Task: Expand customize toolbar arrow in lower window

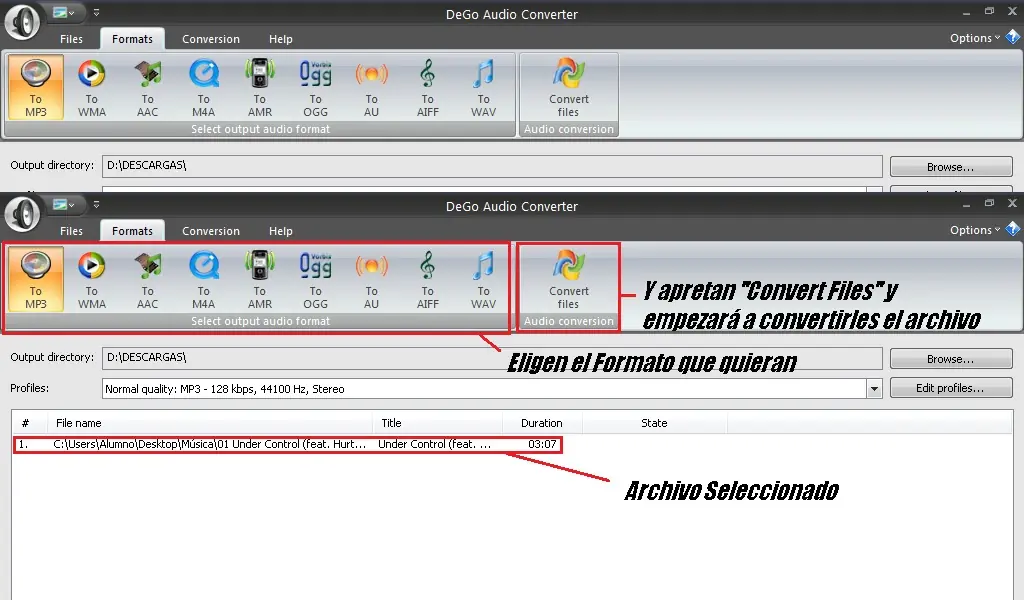Action: (x=97, y=204)
